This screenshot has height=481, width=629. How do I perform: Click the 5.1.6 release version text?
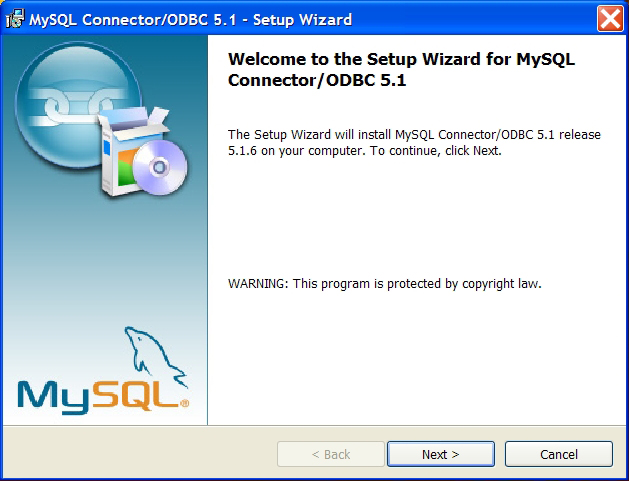(242, 151)
